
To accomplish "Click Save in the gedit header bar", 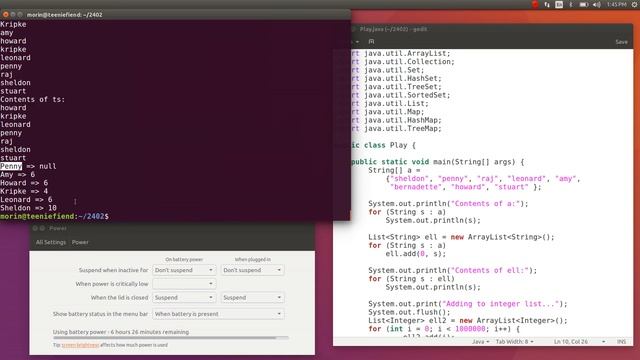I will [621, 42].
